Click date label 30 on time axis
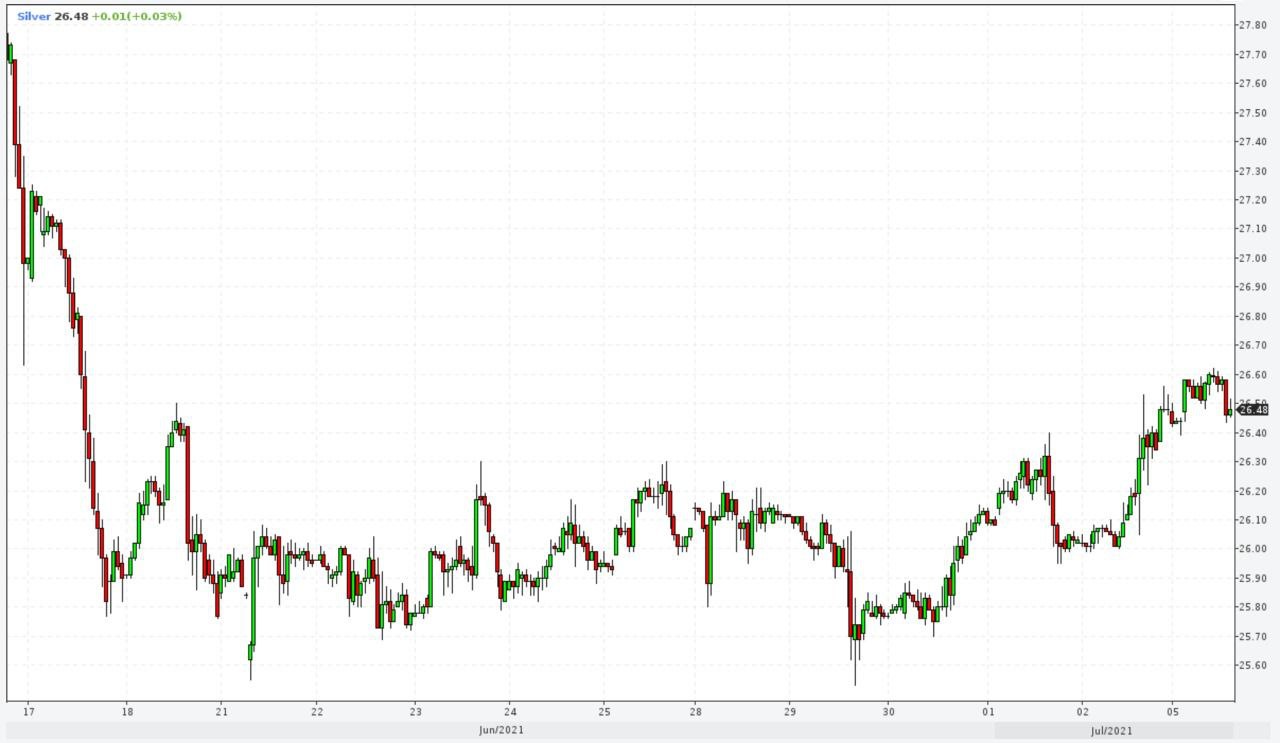 [x=888, y=712]
